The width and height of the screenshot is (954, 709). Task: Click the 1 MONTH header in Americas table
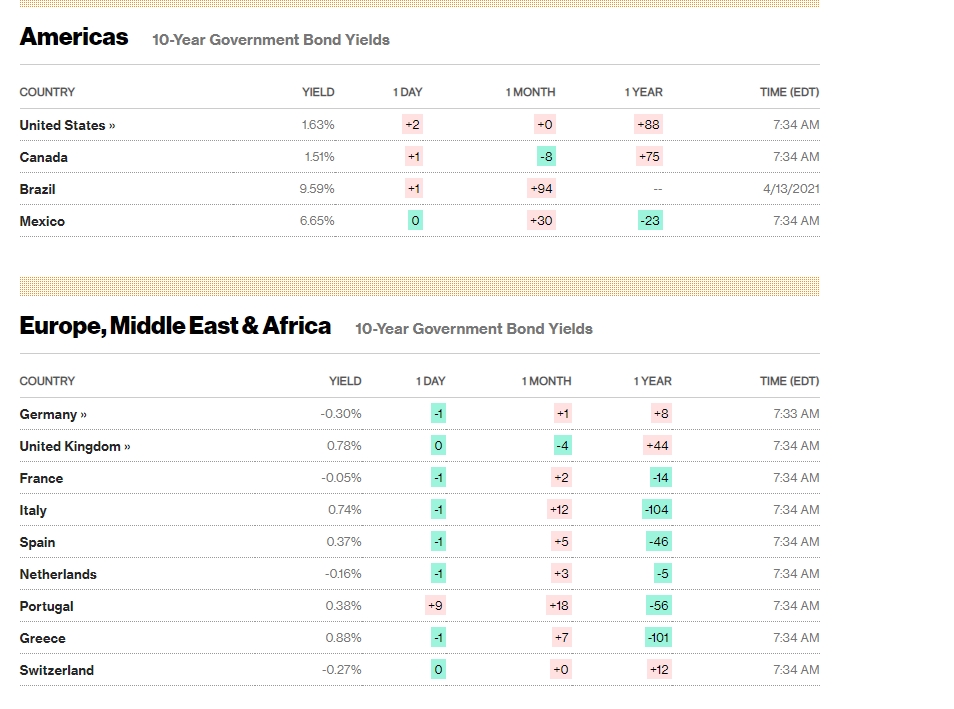click(530, 92)
